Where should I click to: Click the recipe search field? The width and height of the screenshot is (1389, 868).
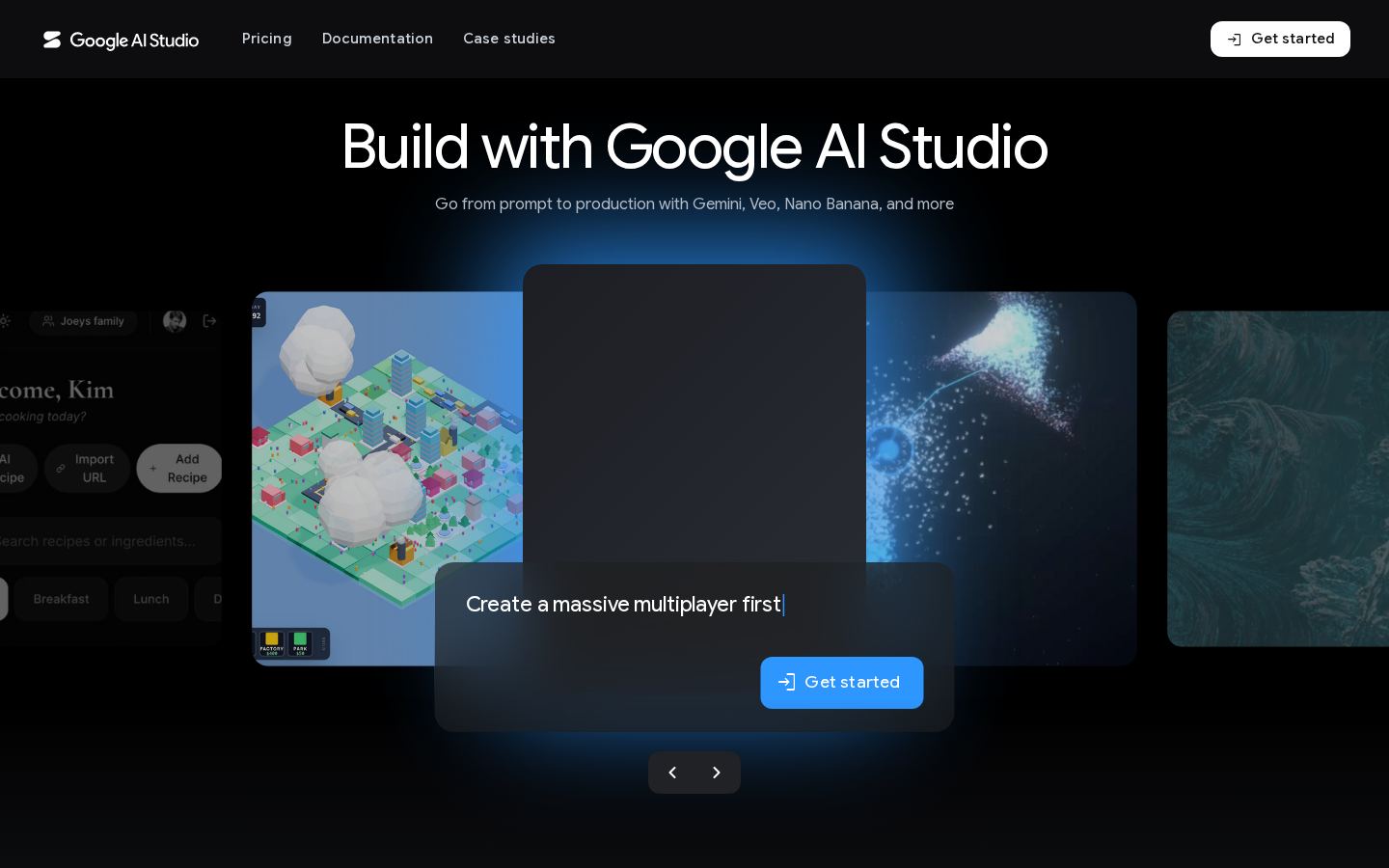[x=109, y=541]
